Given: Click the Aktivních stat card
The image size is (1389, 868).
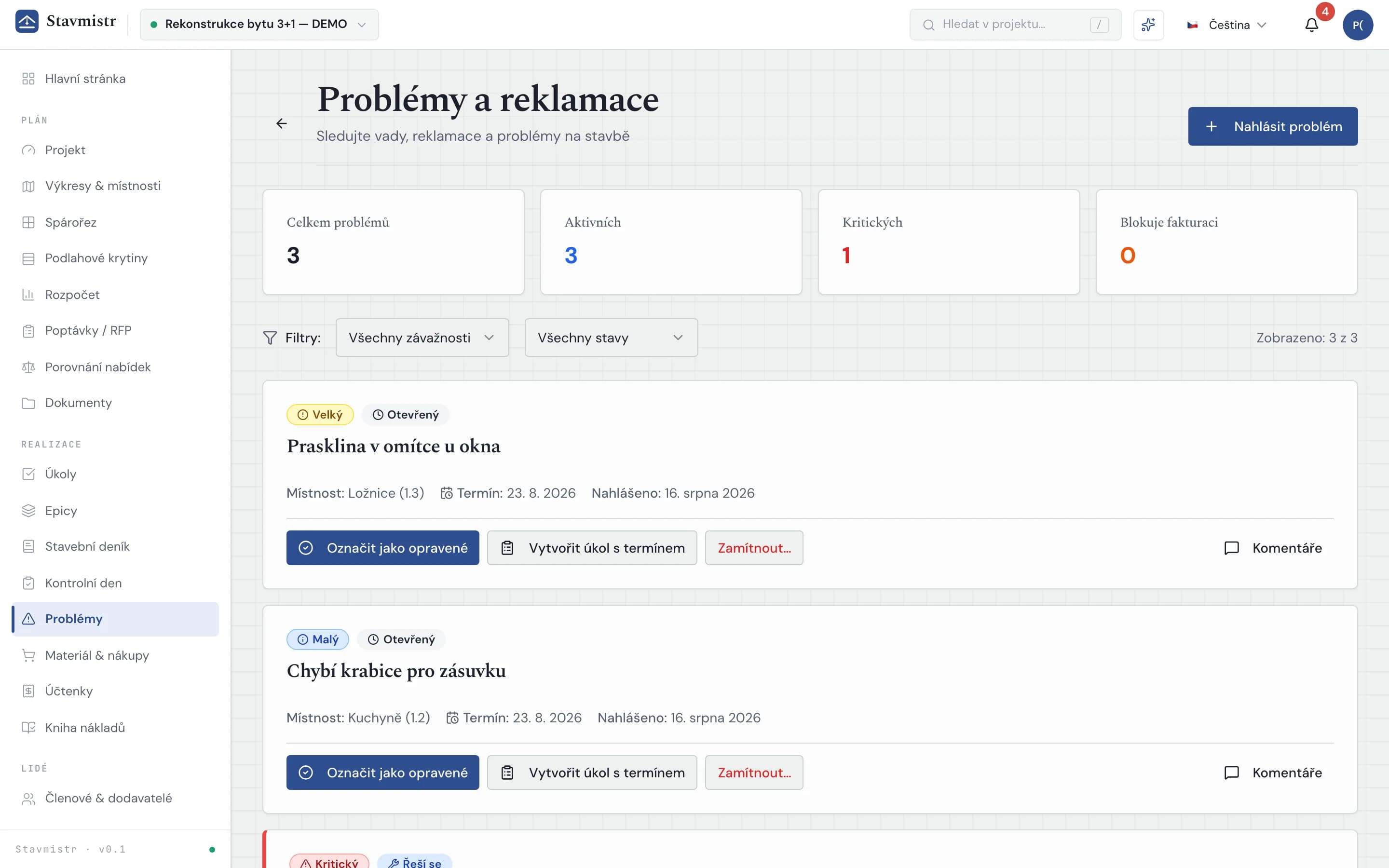Looking at the screenshot, I should coord(671,242).
